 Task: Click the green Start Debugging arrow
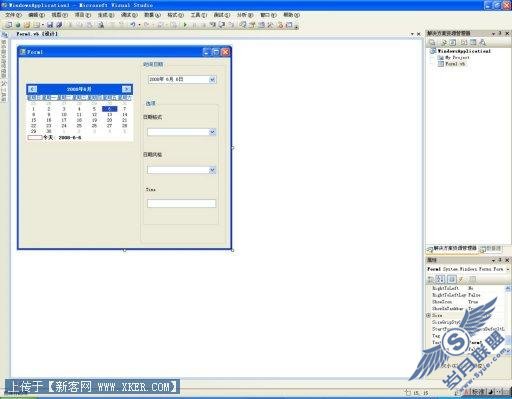coord(185,25)
